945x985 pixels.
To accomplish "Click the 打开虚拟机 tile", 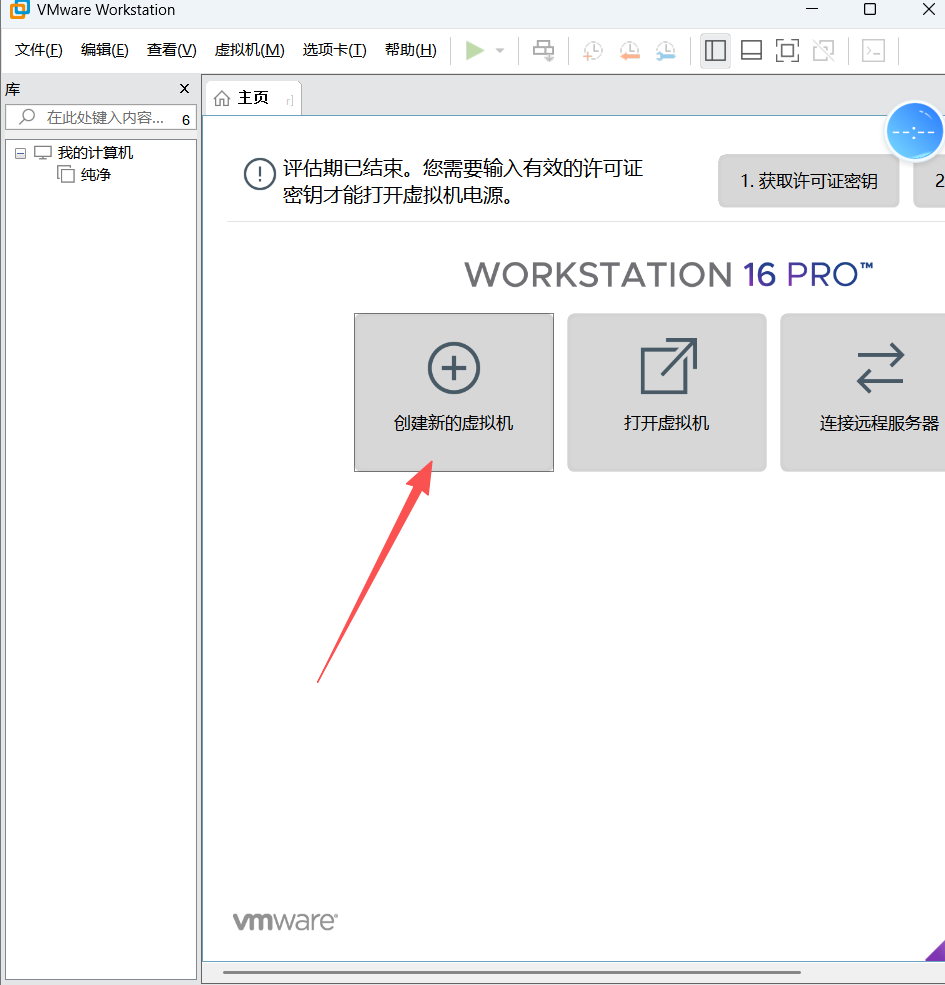I will click(667, 392).
